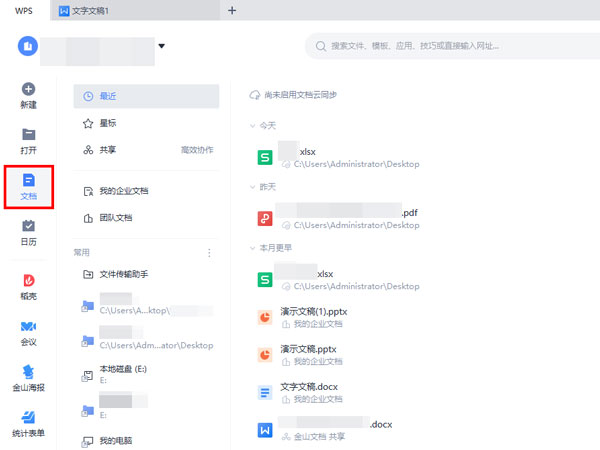Open the 日历 calendar icon
Viewport: 600px width, 450px height.
point(28,226)
